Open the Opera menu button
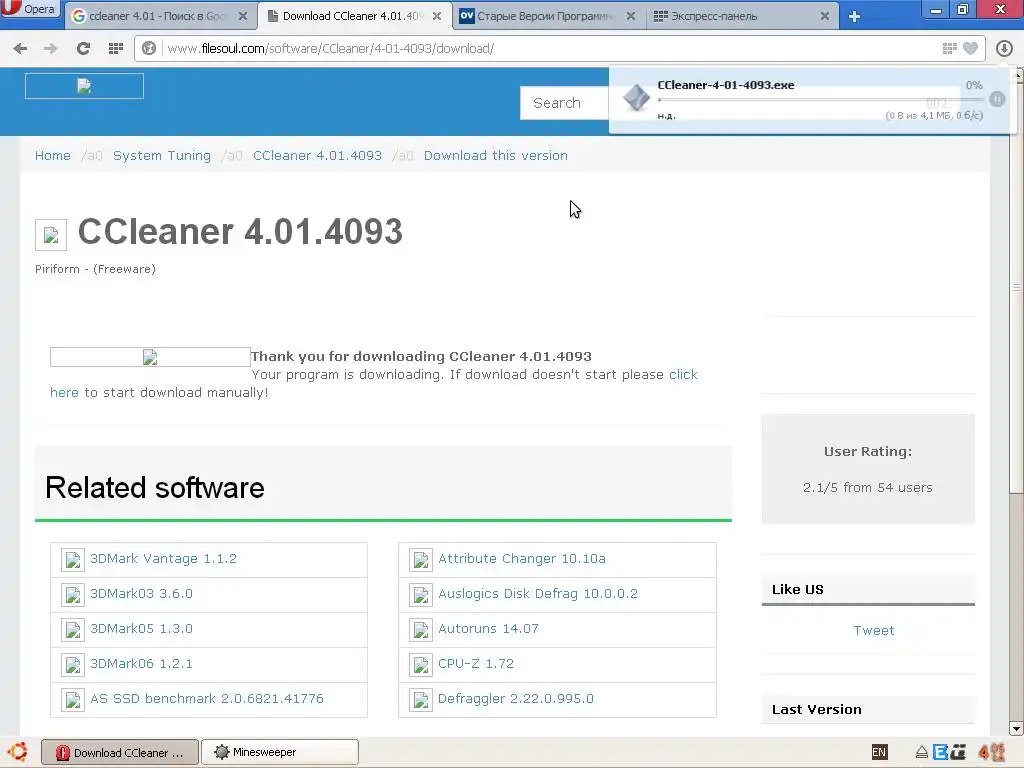Screen dimensions: 1024x768 (30, 9)
